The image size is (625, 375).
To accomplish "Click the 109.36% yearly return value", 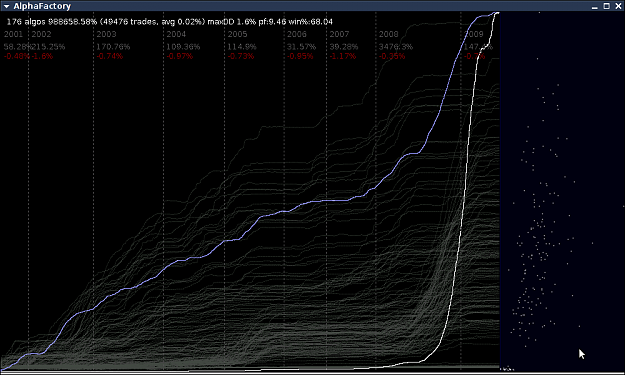I will click(183, 47).
